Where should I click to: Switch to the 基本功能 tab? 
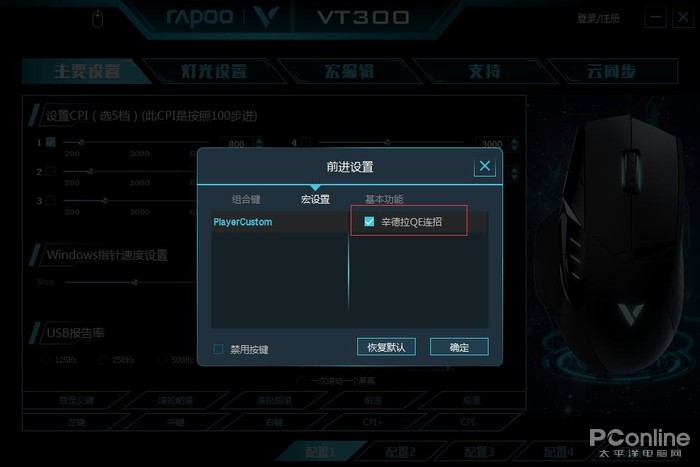pos(384,199)
